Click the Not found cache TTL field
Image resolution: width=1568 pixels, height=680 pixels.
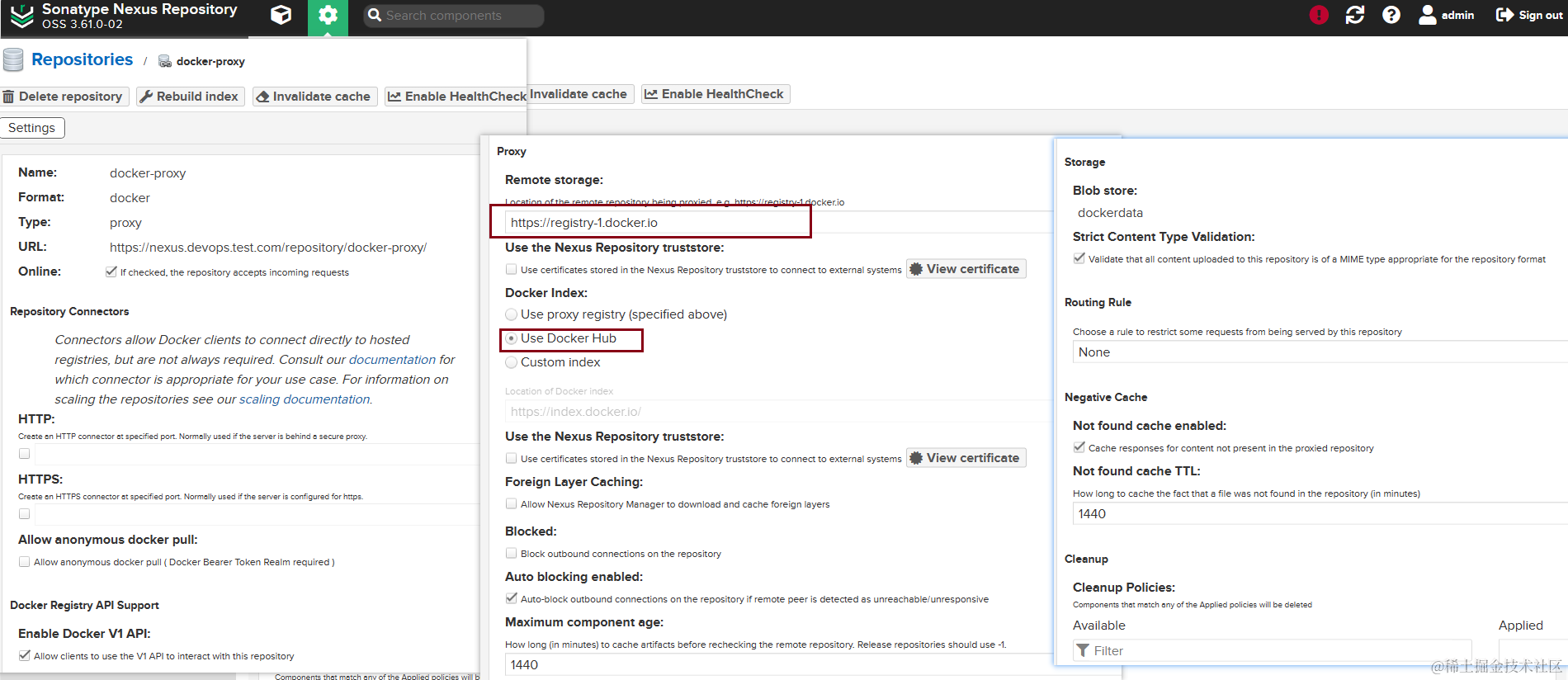click(1320, 513)
